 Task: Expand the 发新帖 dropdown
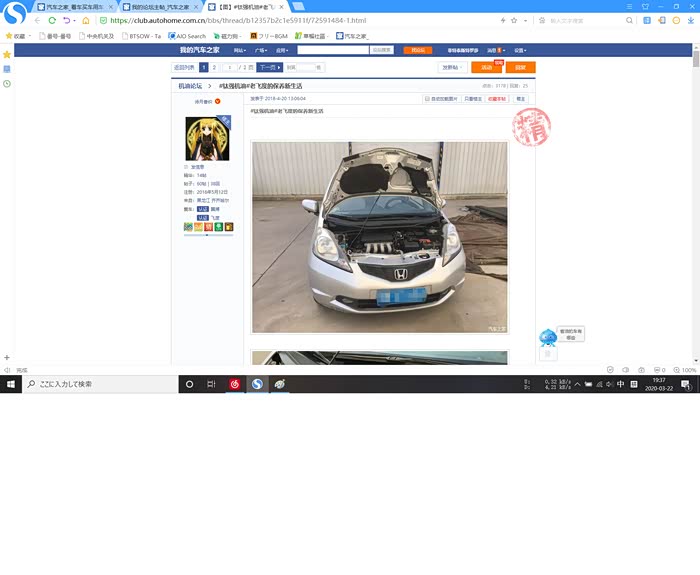[x=452, y=67]
